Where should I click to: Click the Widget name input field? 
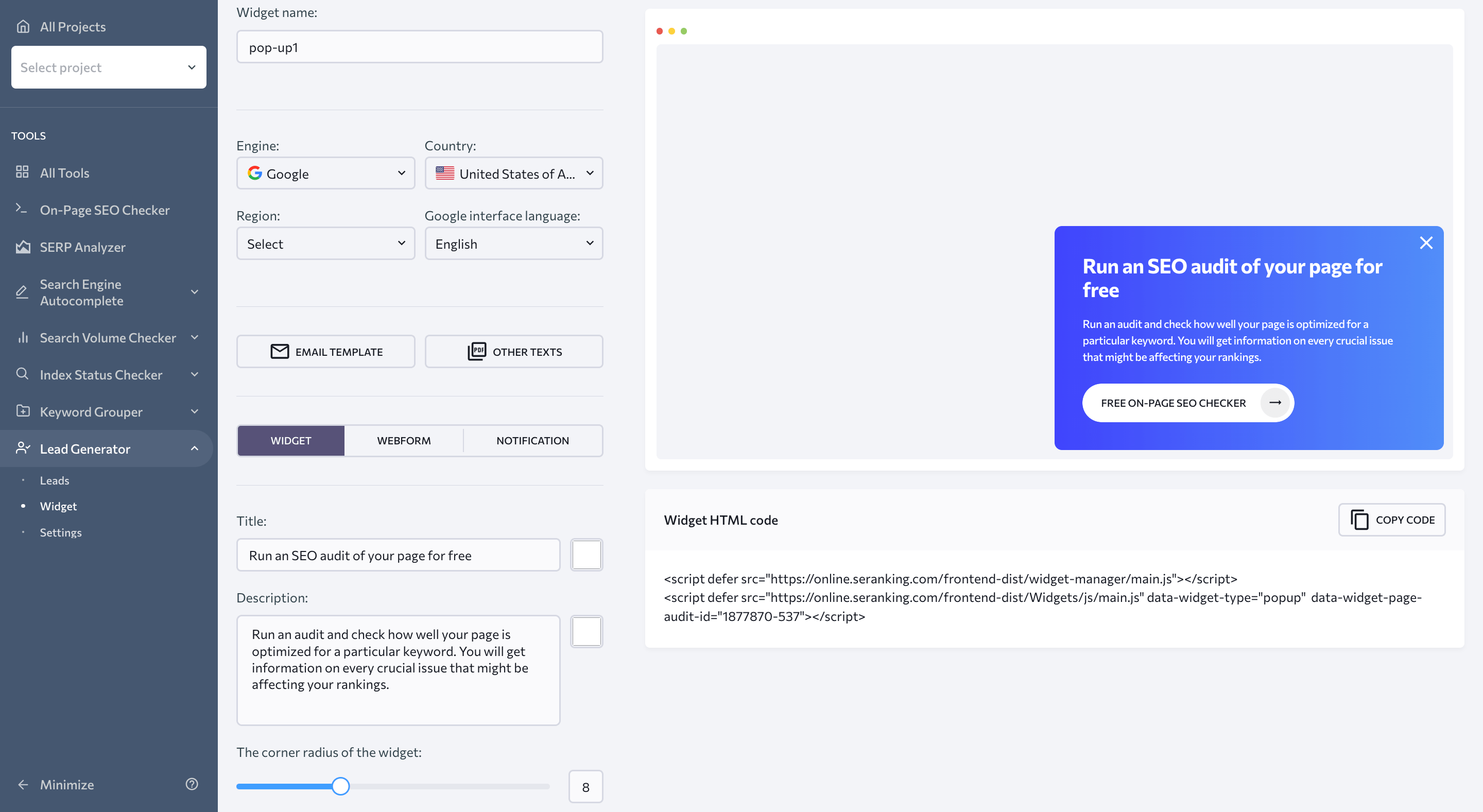[x=419, y=46]
